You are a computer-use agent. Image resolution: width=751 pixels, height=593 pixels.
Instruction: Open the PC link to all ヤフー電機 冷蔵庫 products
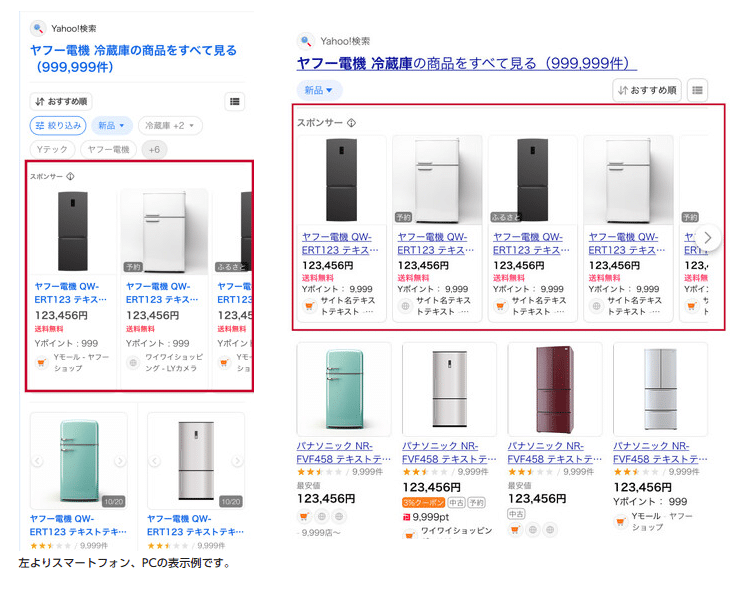pyautogui.click(x=466, y=64)
